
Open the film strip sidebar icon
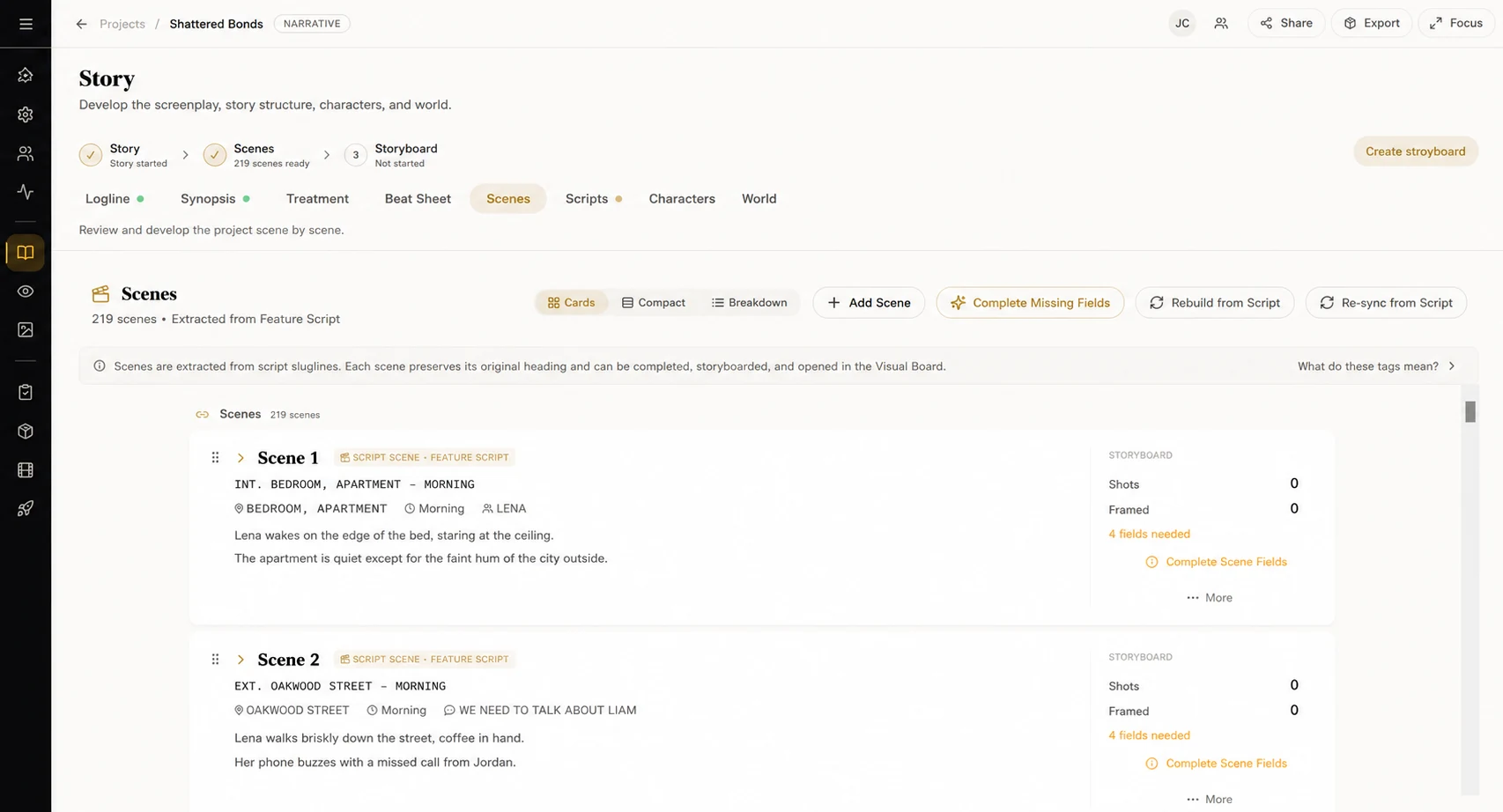[x=26, y=470]
